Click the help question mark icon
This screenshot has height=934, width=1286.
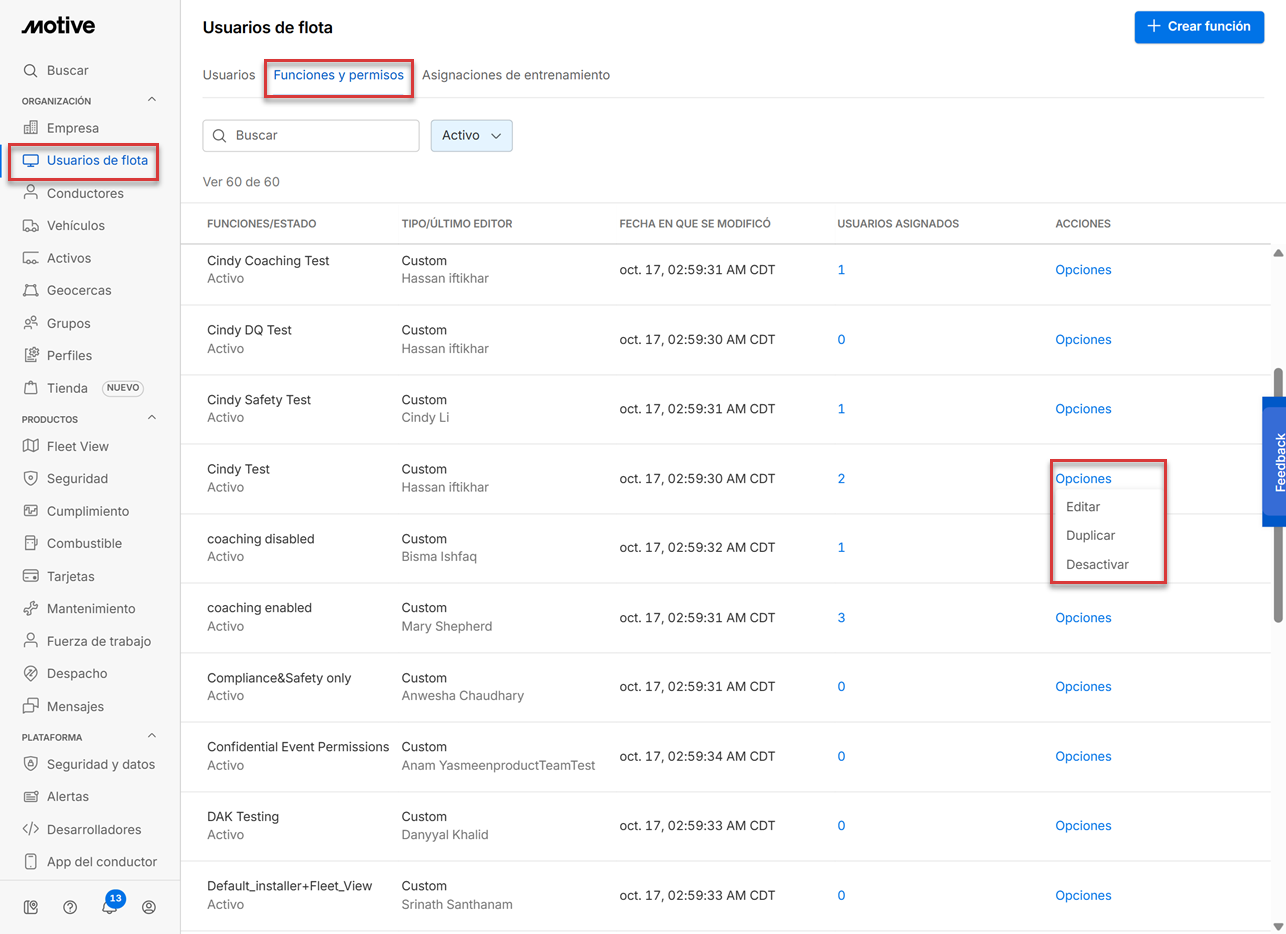pyautogui.click(x=70, y=907)
